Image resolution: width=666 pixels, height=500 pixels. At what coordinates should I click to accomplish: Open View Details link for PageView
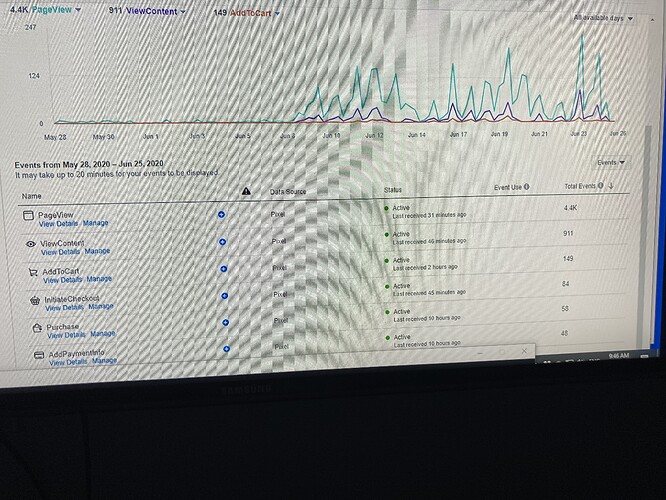59,224
